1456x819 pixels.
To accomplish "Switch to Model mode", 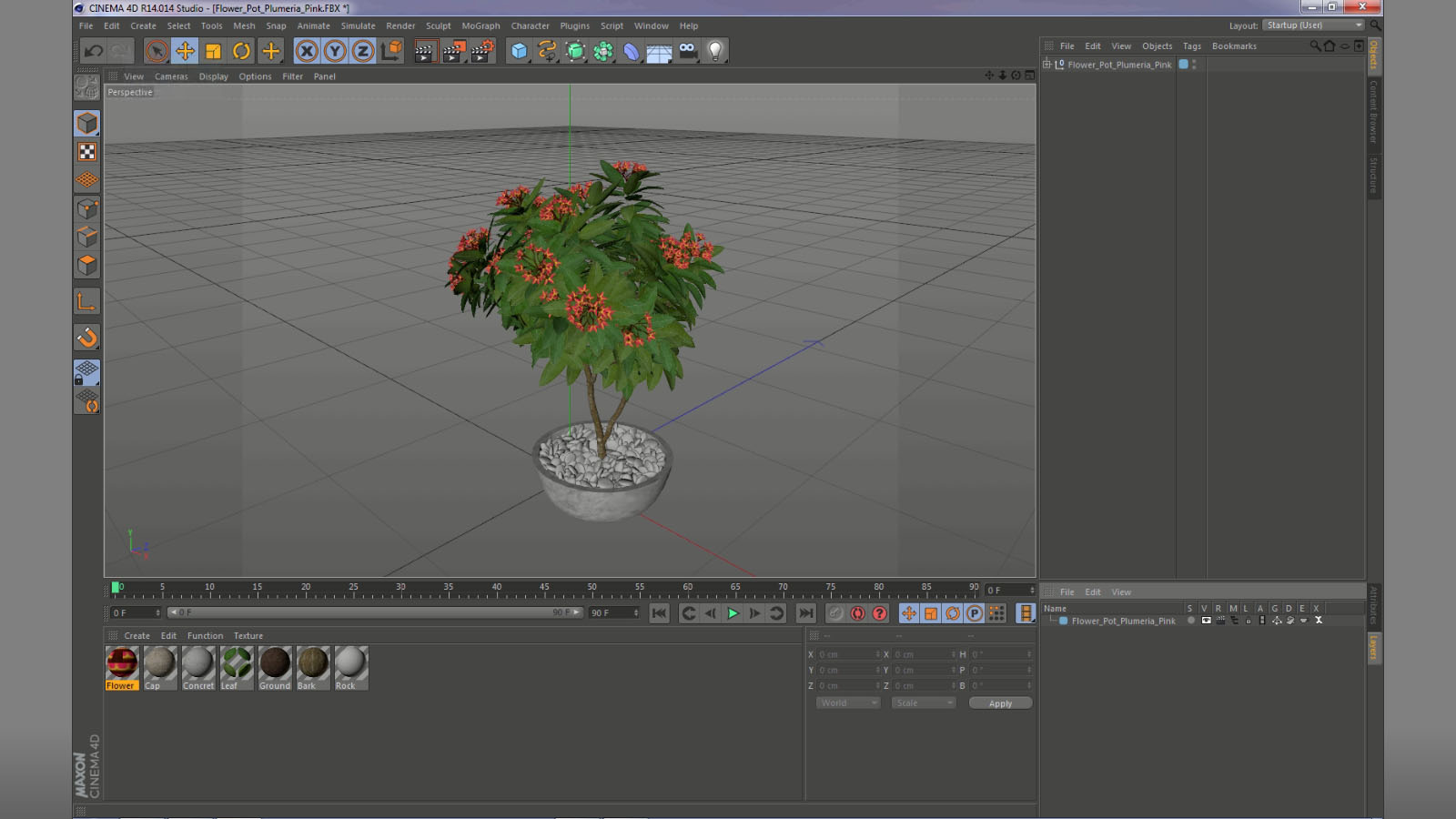I will tap(86, 123).
